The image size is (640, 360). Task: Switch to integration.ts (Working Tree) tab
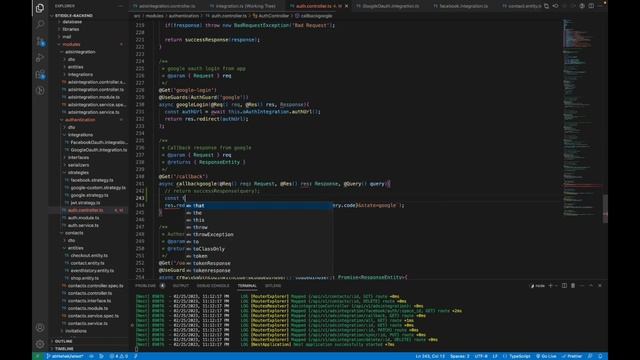[245, 6]
